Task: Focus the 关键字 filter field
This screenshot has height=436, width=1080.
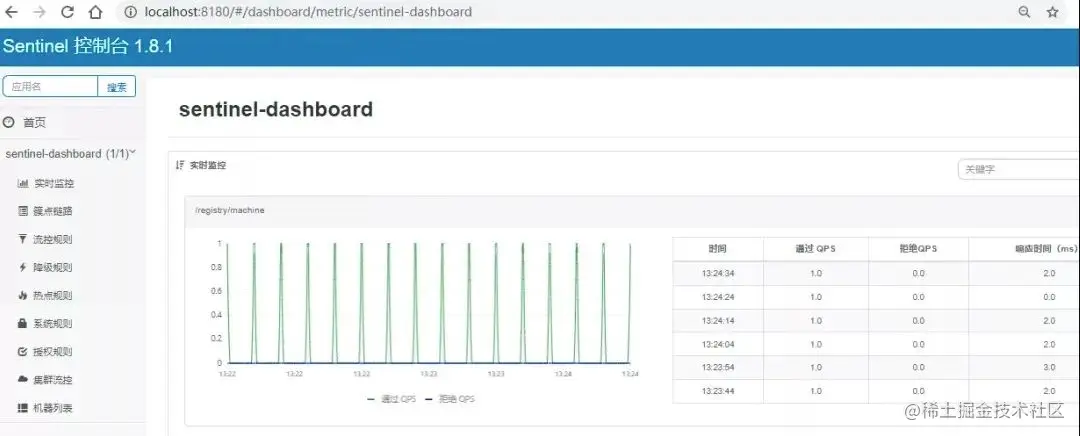Action: [x=1019, y=169]
